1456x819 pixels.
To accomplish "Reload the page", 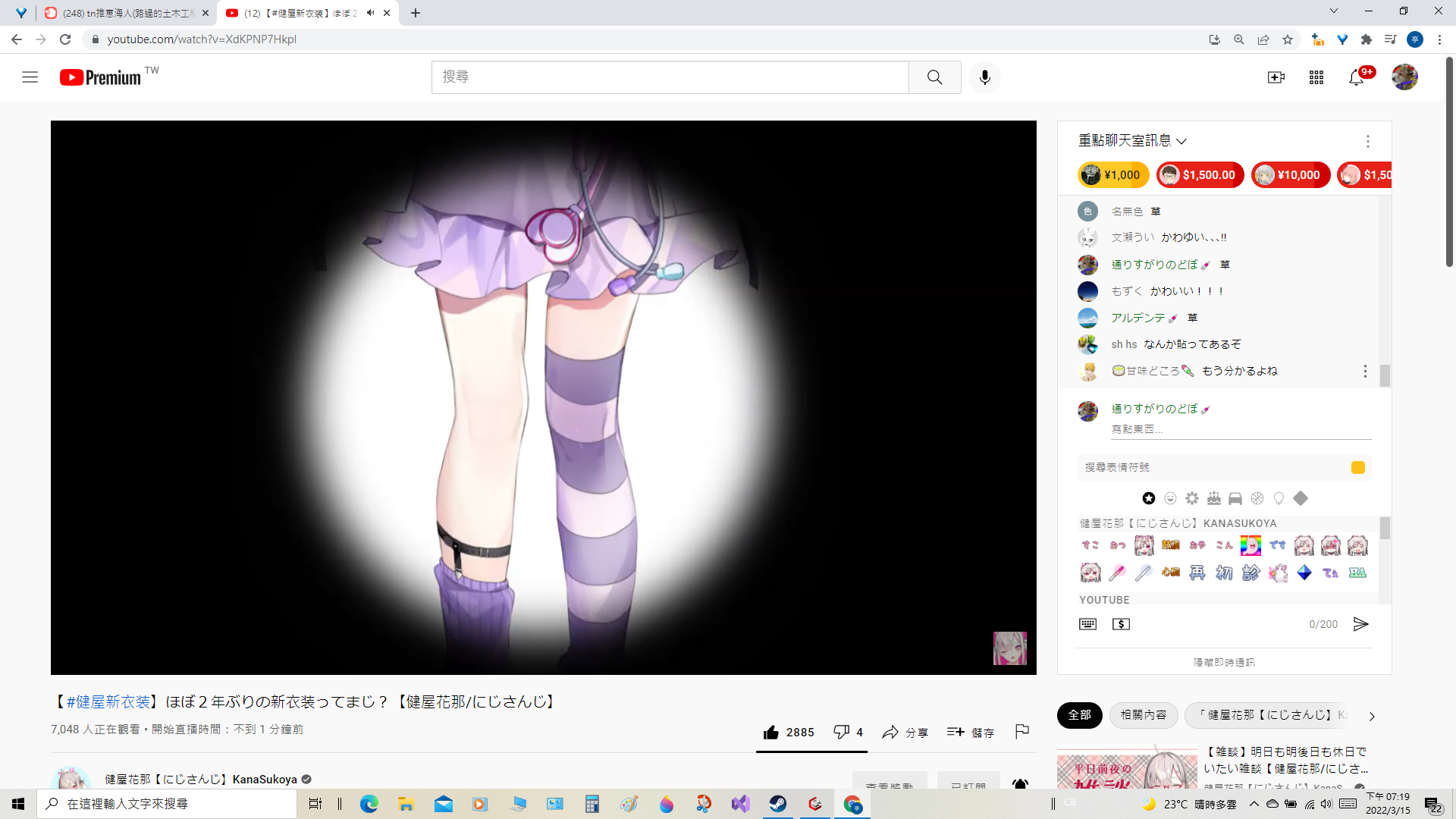I will (65, 39).
